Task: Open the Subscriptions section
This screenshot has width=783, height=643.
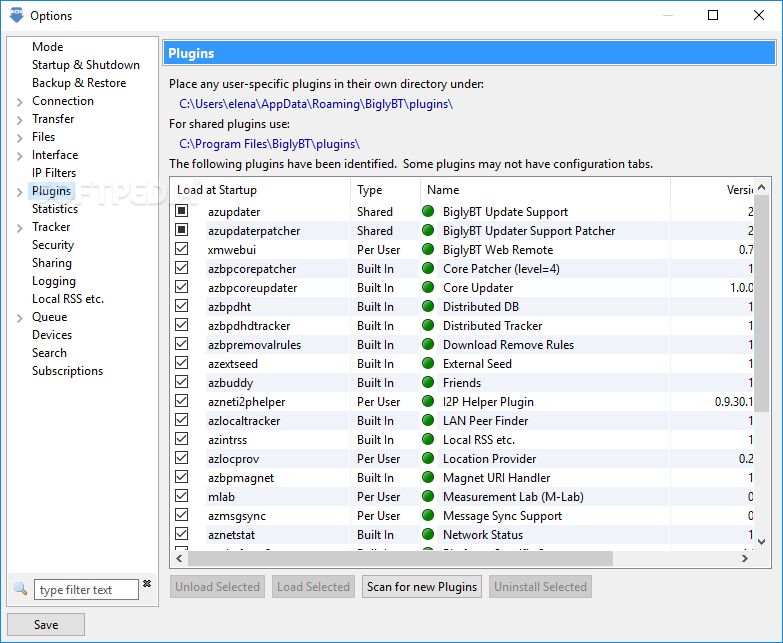Action: (67, 370)
